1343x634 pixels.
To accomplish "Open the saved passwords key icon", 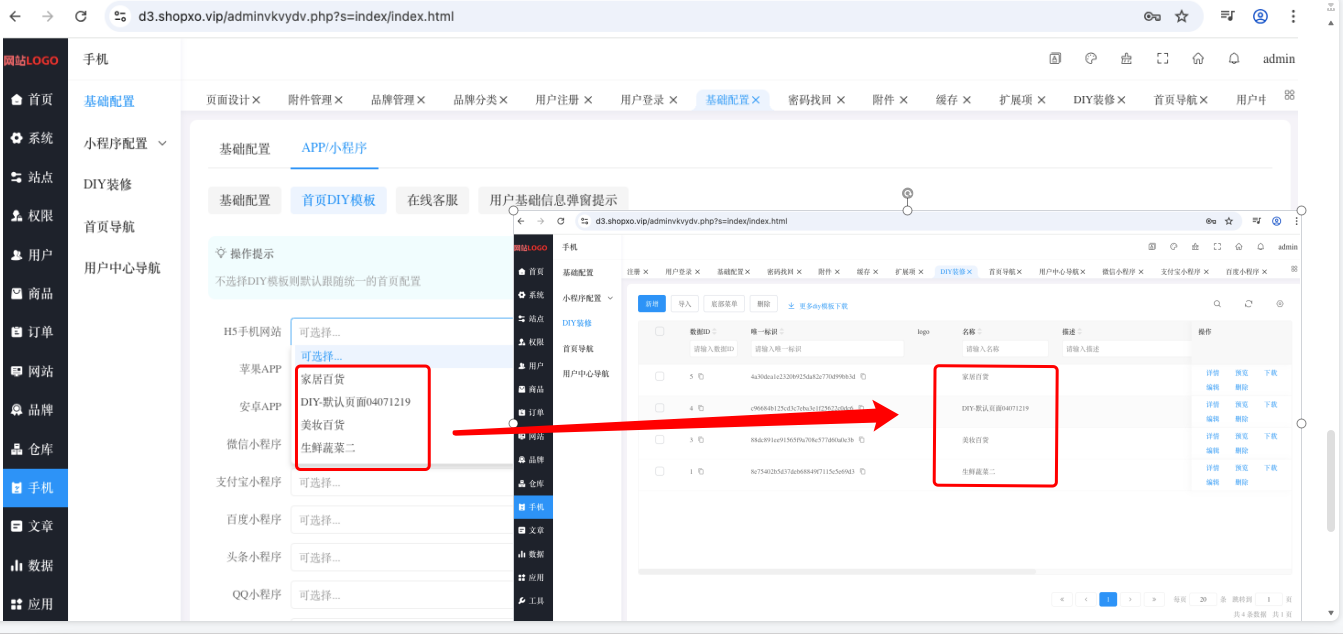I will pos(1152,16).
